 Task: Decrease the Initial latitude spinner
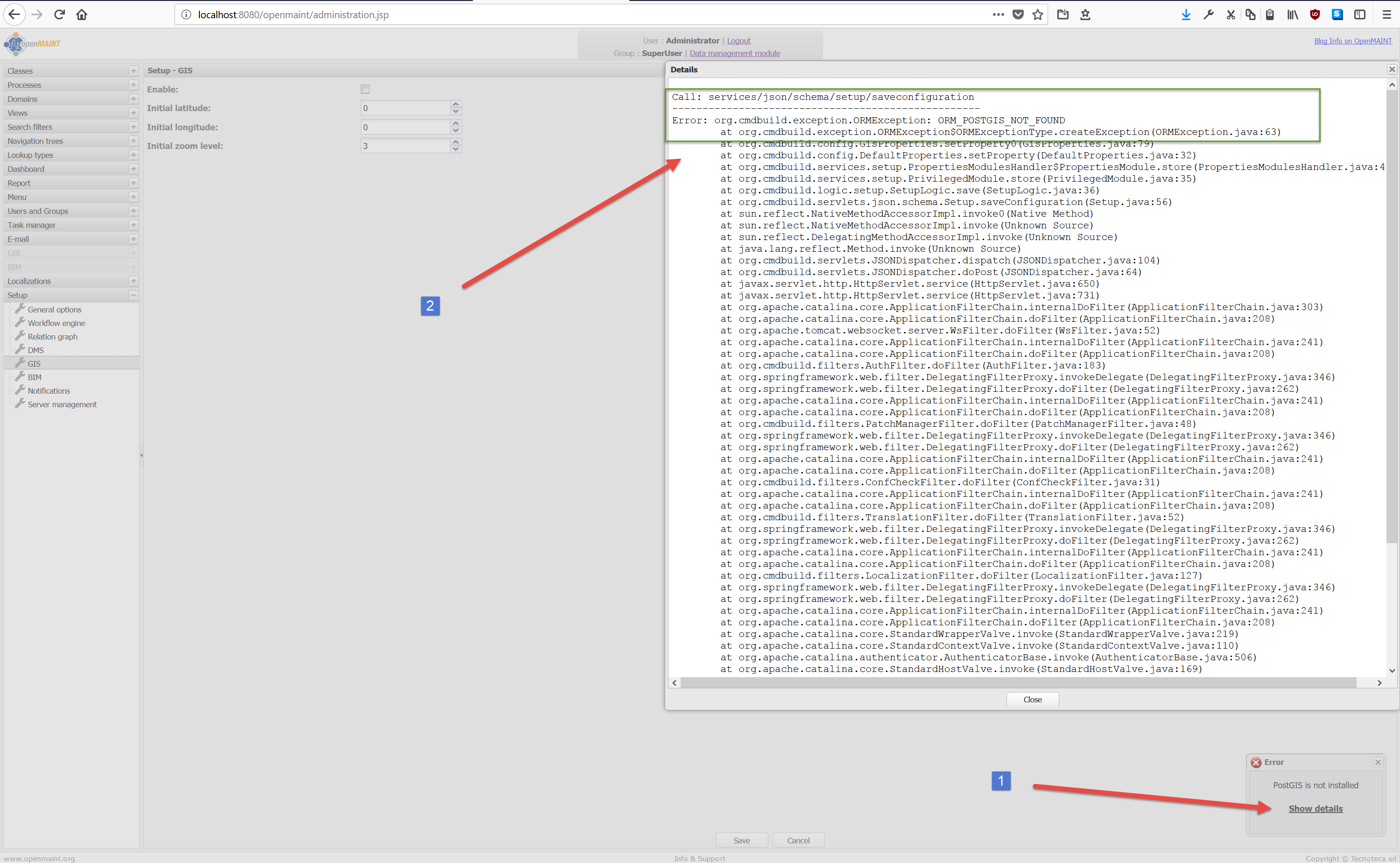455,112
